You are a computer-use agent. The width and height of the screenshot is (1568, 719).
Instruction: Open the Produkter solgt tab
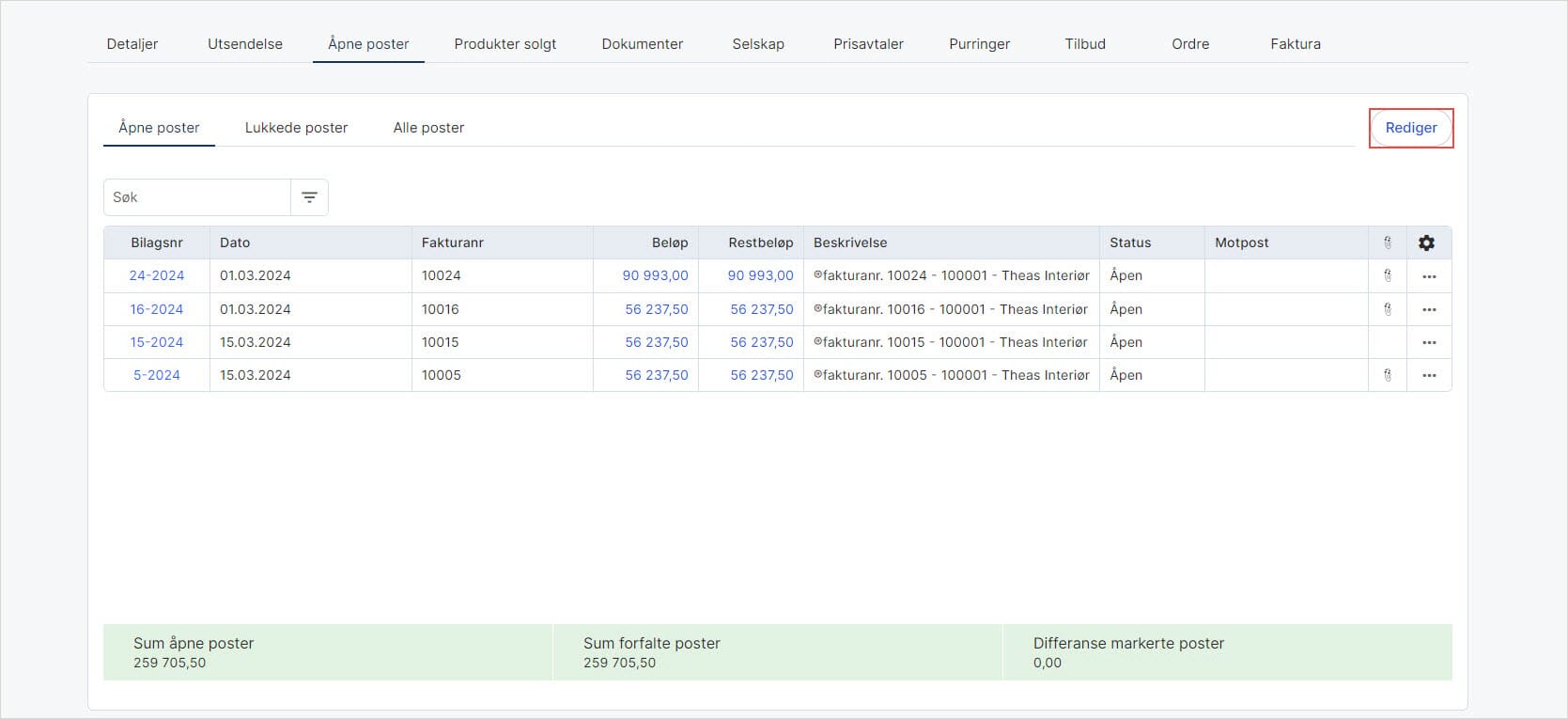pos(505,44)
